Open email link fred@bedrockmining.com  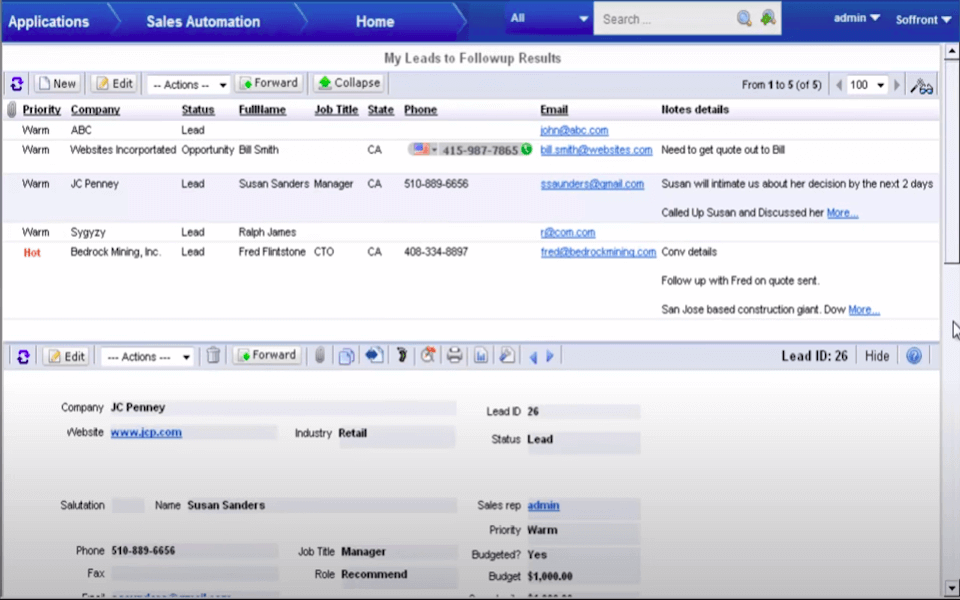tap(598, 252)
